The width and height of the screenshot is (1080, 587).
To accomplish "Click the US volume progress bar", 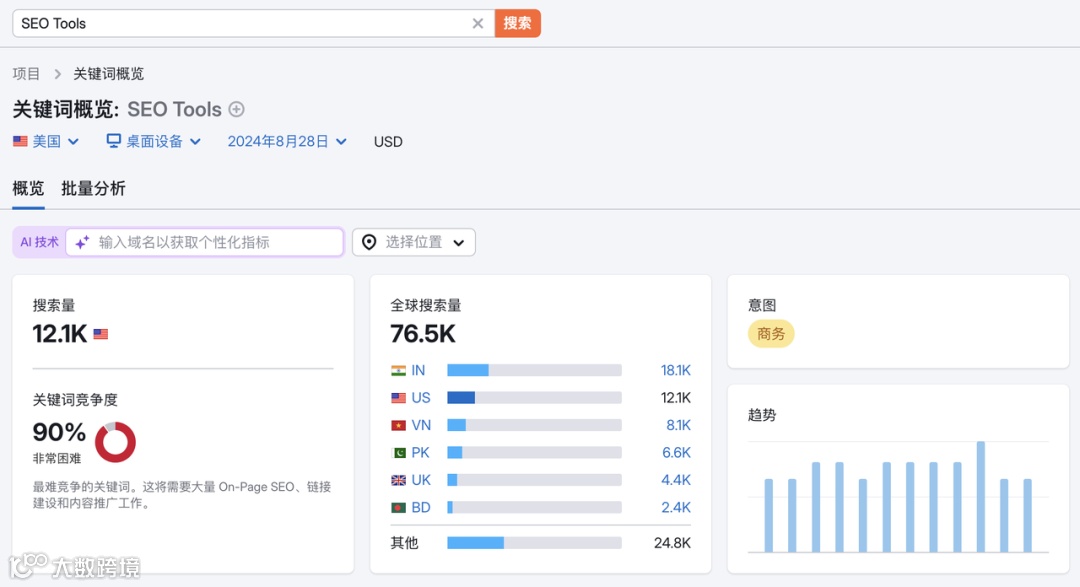I will click(x=534, y=398).
